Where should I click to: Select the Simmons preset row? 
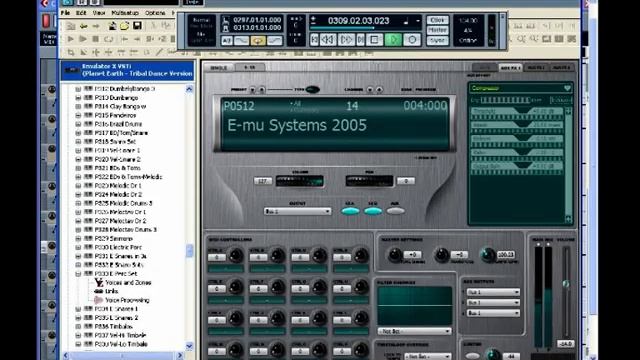pos(113,238)
